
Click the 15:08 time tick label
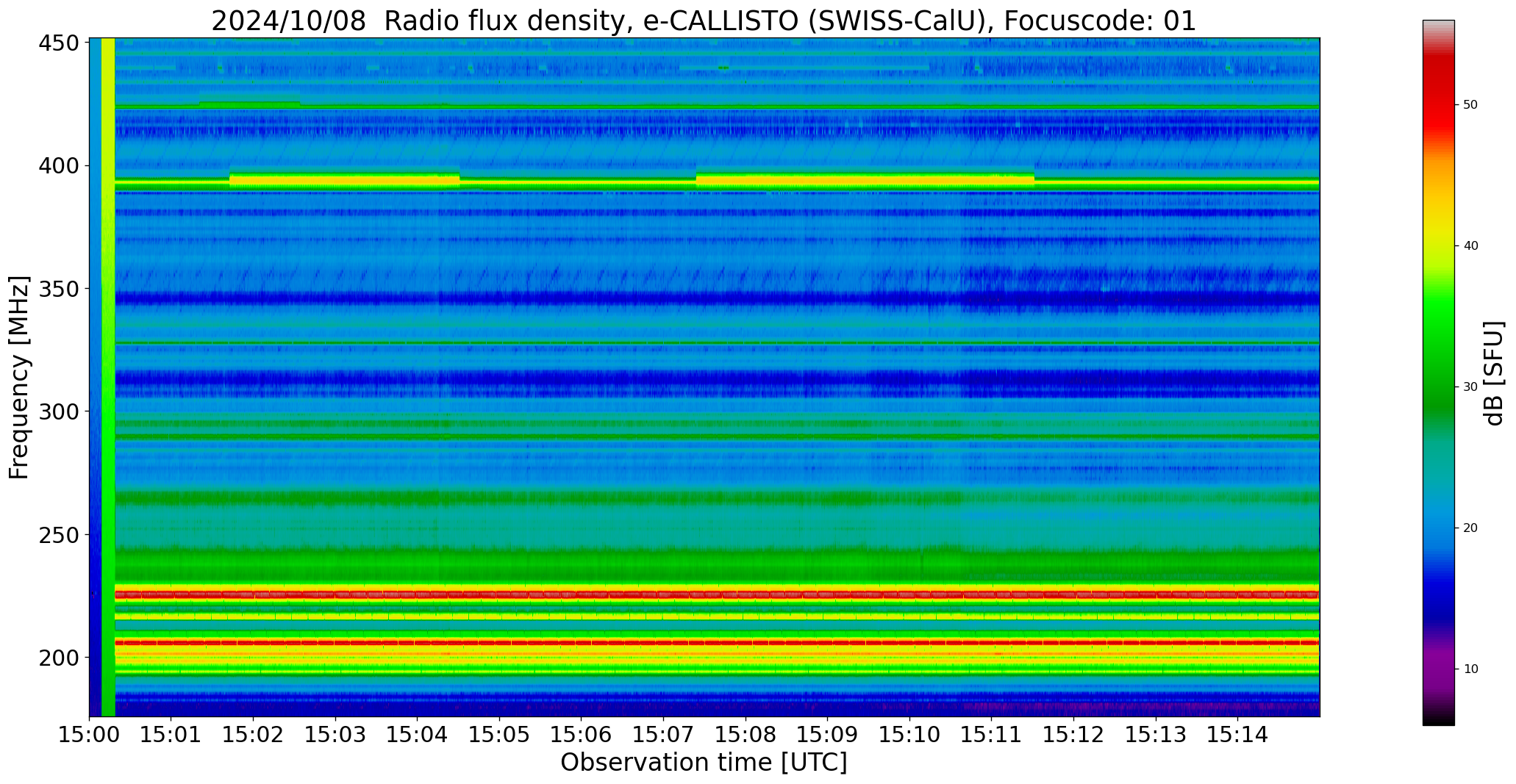coord(746,734)
